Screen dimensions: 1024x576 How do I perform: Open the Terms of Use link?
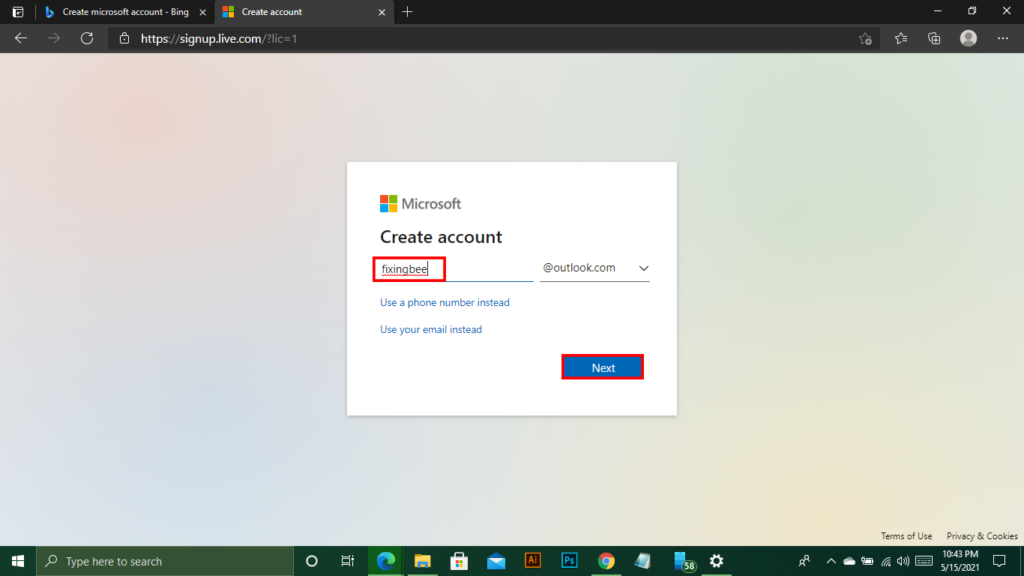point(906,536)
